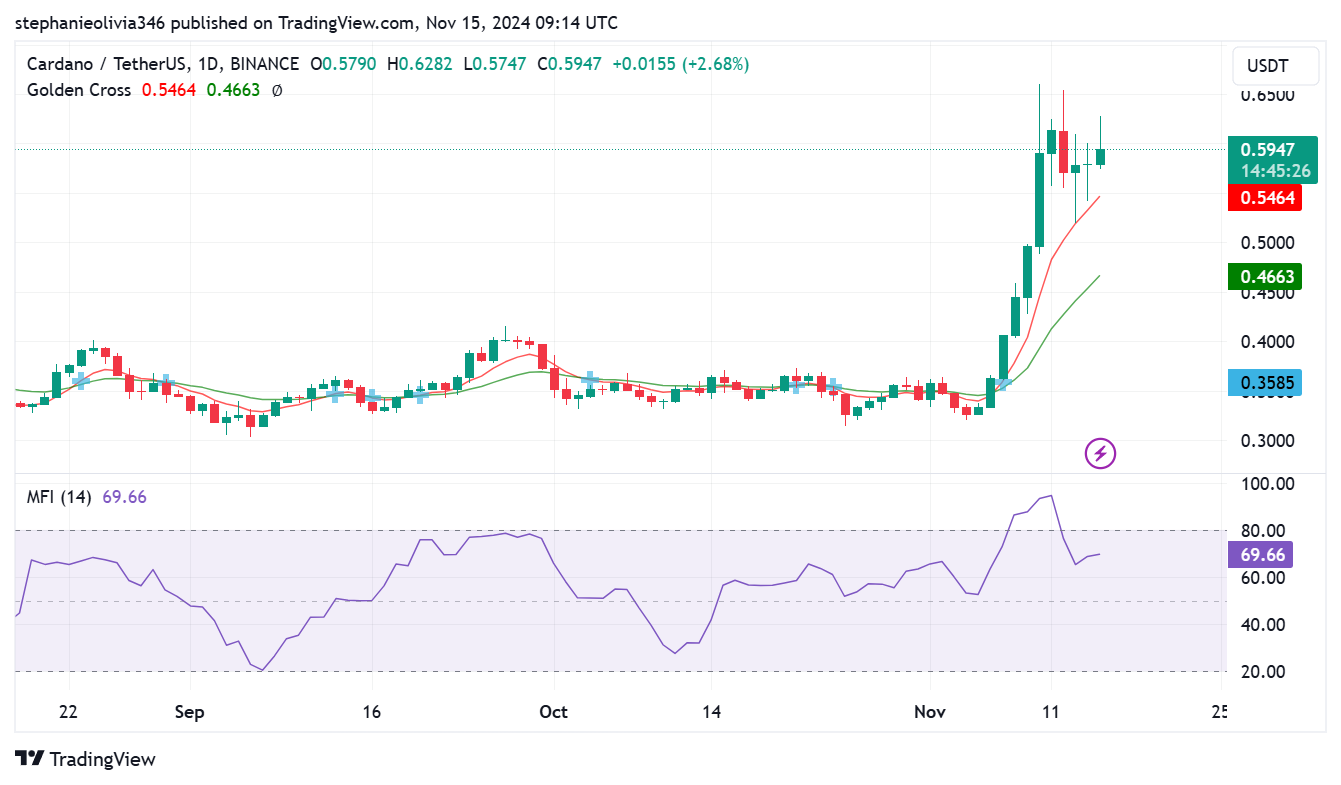Image resolution: width=1341 pixels, height=785 pixels.
Task: Click the 100.00 MFI scale label
Action: click(x=1267, y=484)
